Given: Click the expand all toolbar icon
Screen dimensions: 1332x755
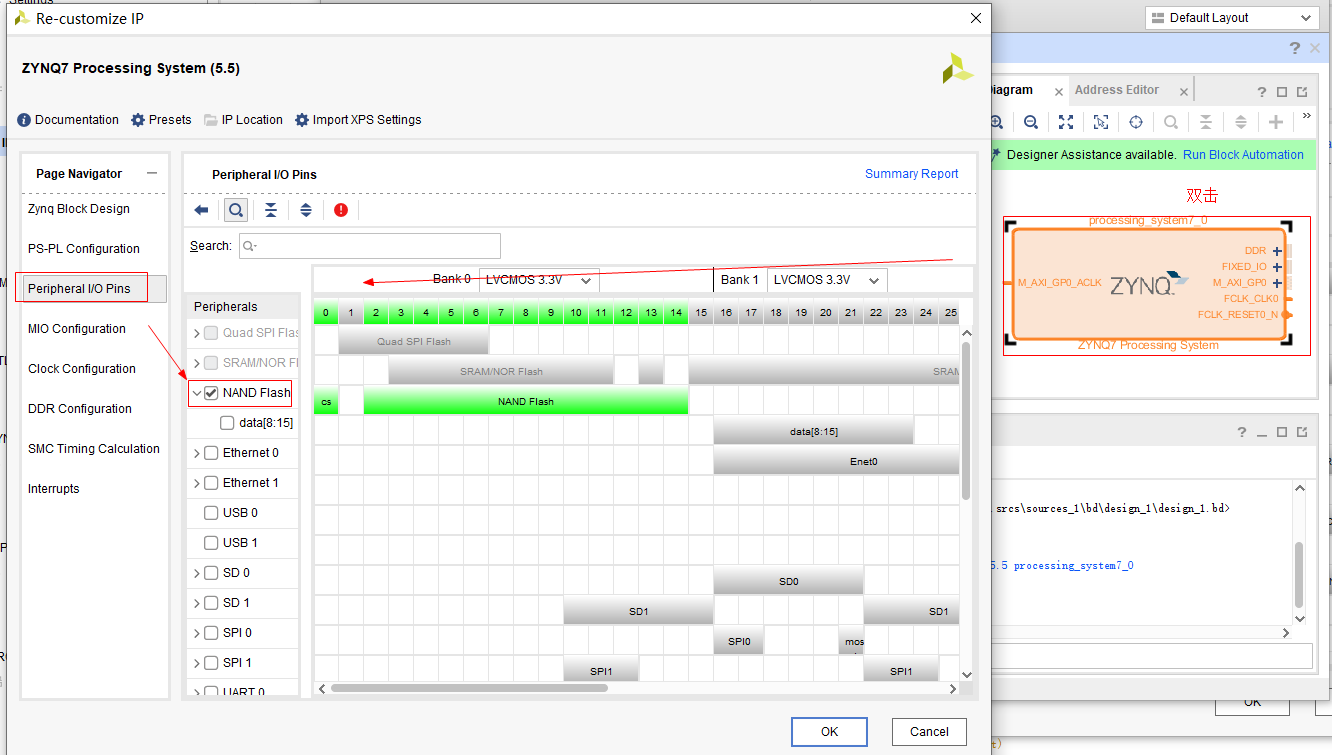Looking at the screenshot, I should [x=306, y=210].
